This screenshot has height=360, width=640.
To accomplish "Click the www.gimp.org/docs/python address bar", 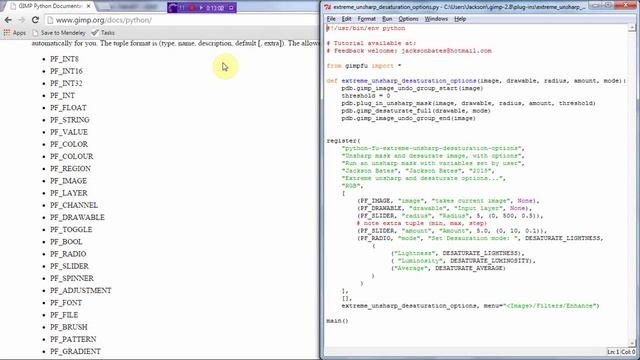I will click(182, 20).
